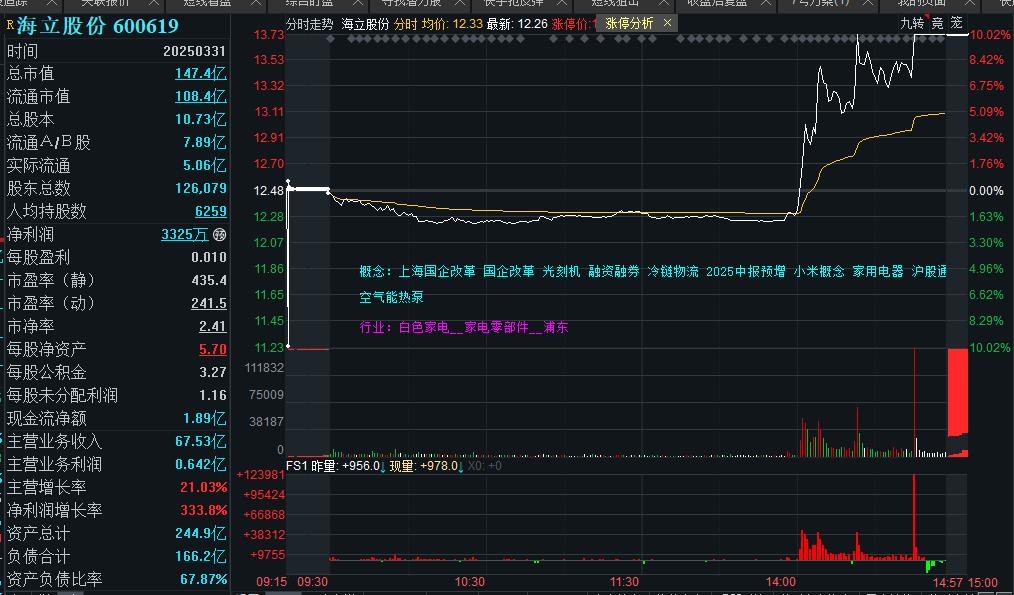Click the 实际流通 5.06亿 value

click(x=205, y=166)
